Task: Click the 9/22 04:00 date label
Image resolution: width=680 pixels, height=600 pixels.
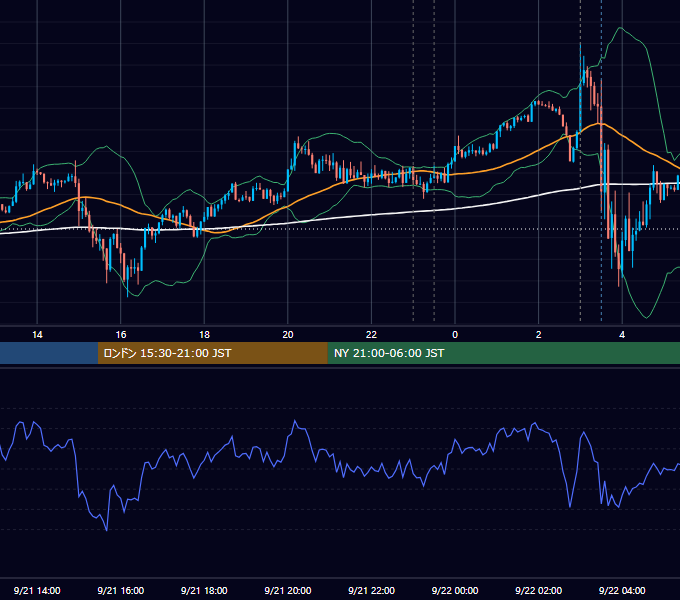Action: (x=622, y=590)
